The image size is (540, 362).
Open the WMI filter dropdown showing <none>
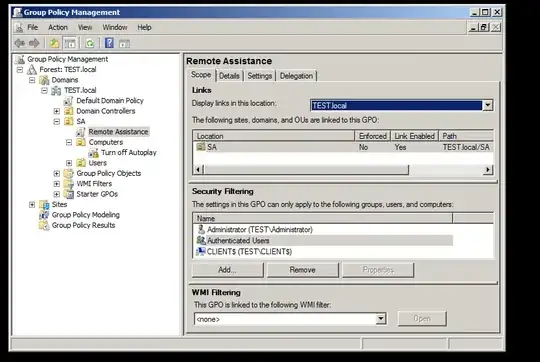381,319
